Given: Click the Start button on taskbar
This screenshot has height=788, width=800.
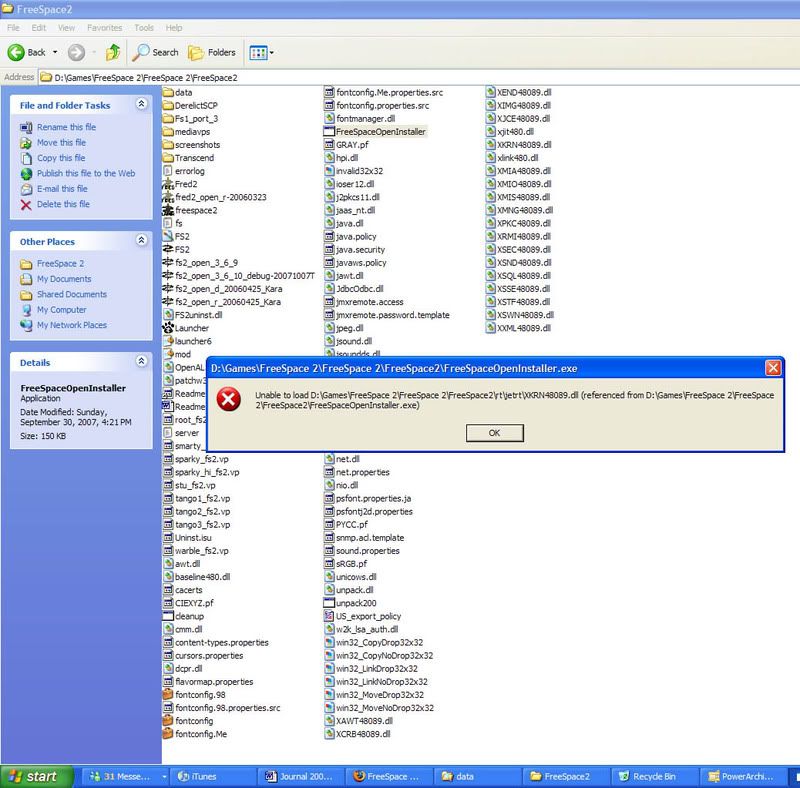Looking at the screenshot, I should pyautogui.click(x=36, y=776).
